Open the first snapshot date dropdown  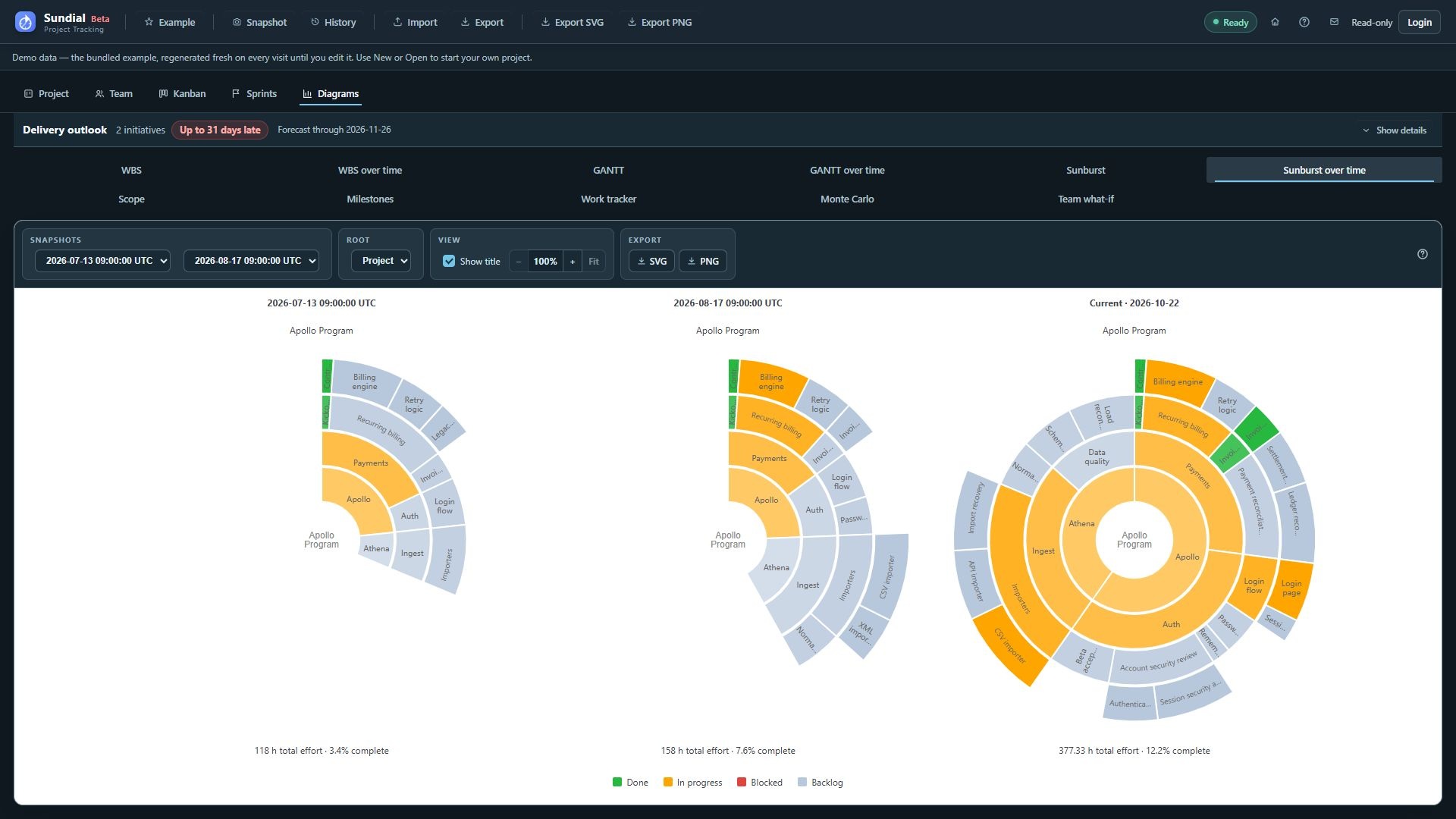pos(102,261)
